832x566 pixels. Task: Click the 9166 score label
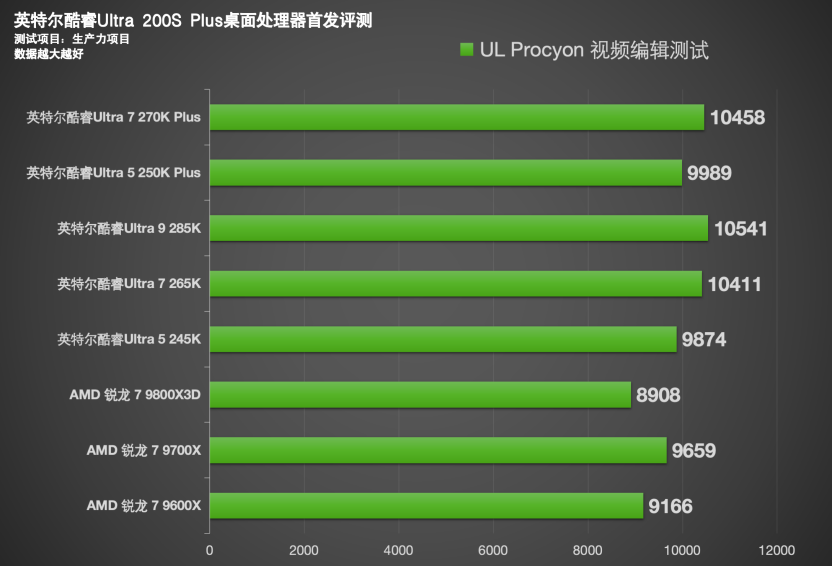tap(670, 506)
